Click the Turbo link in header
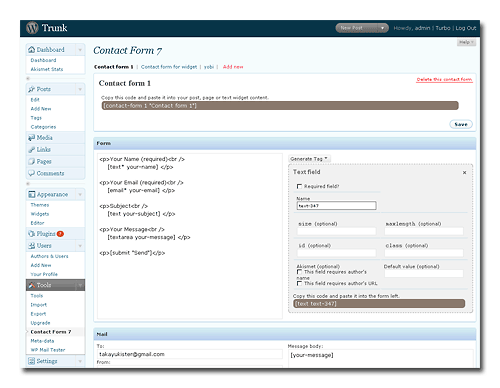The image size is (500, 388). pyautogui.click(x=443, y=28)
